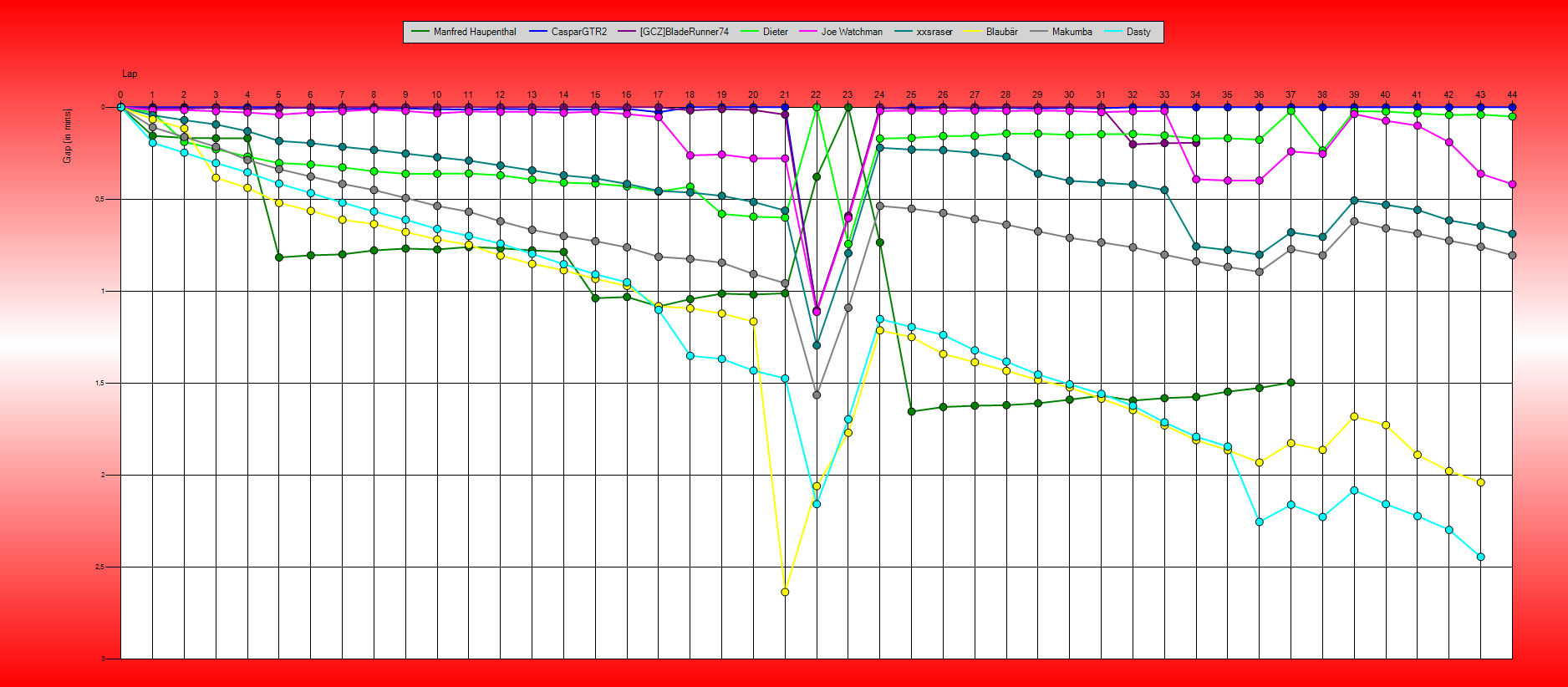Click the Manfred Haupenthal legend entry
This screenshot has width=1568, height=687.
(x=464, y=32)
